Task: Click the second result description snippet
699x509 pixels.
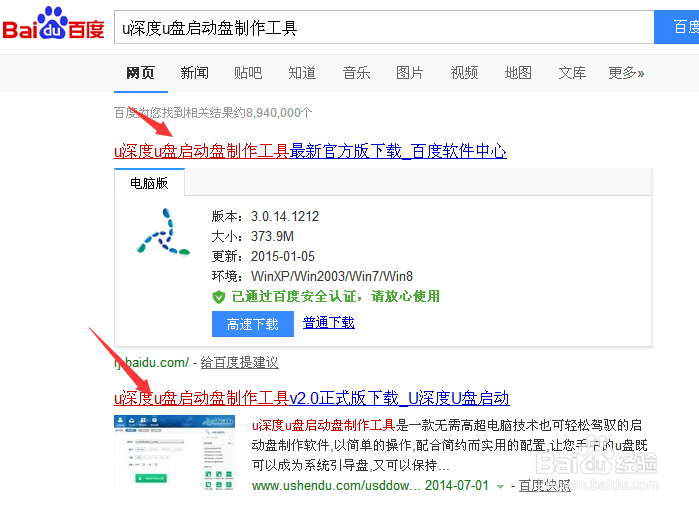Action: (x=449, y=445)
